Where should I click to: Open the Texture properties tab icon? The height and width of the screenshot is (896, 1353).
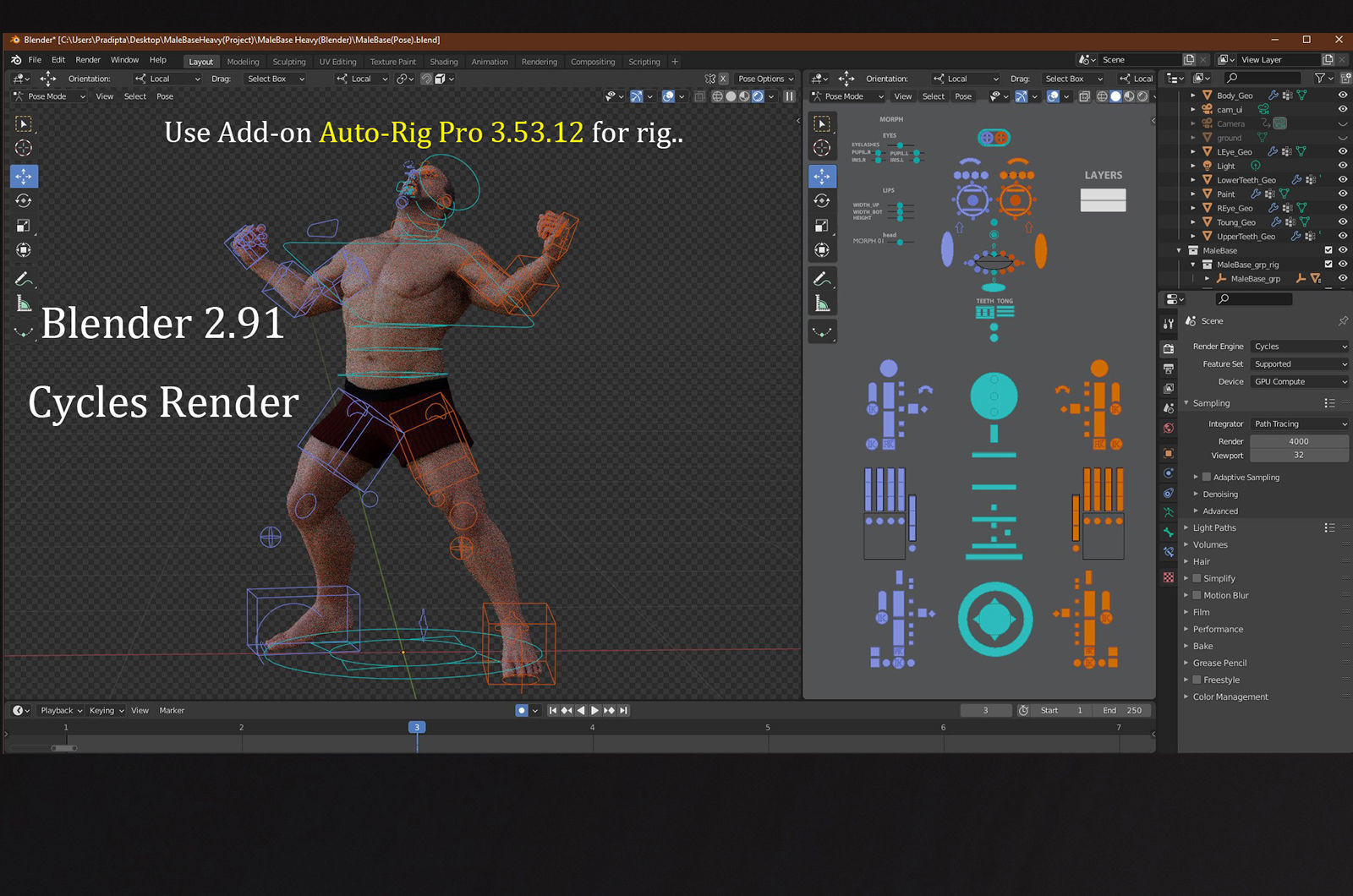(1169, 577)
